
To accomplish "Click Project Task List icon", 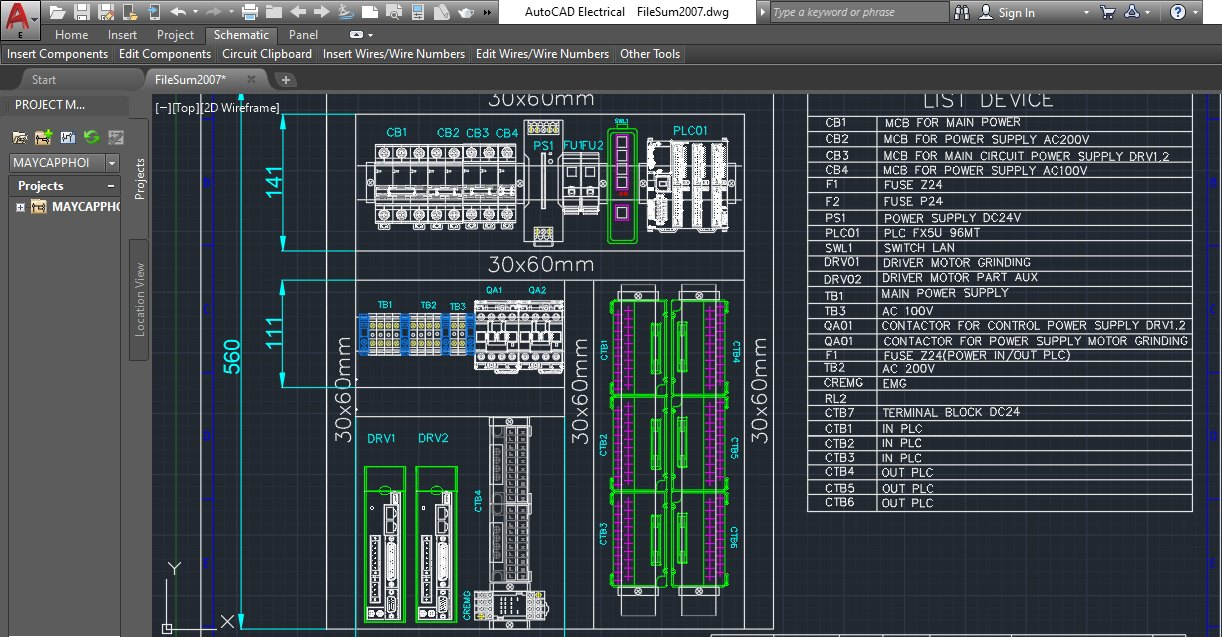I will (x=68, y=137).
